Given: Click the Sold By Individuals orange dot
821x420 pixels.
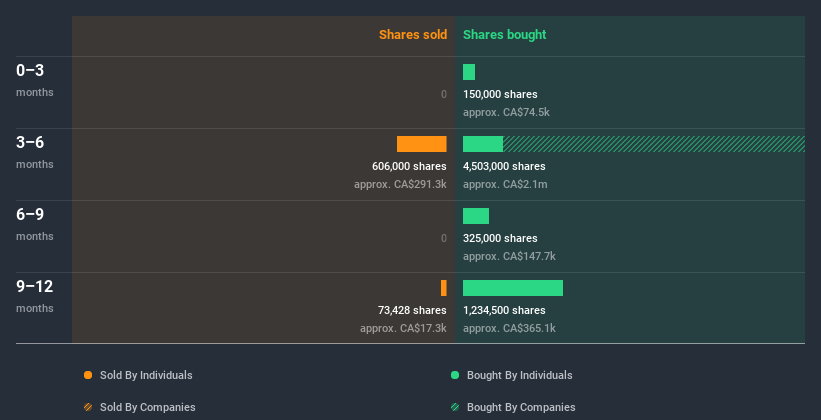Looking at the screenshot, I should [x=88, y=375].
